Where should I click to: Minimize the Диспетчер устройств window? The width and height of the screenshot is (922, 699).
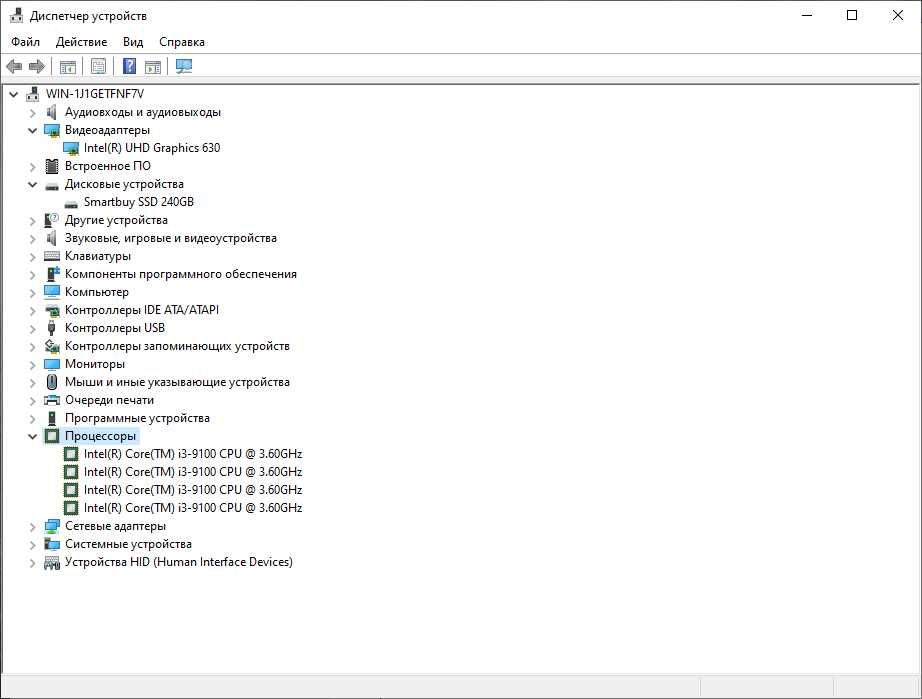point(807,15)
